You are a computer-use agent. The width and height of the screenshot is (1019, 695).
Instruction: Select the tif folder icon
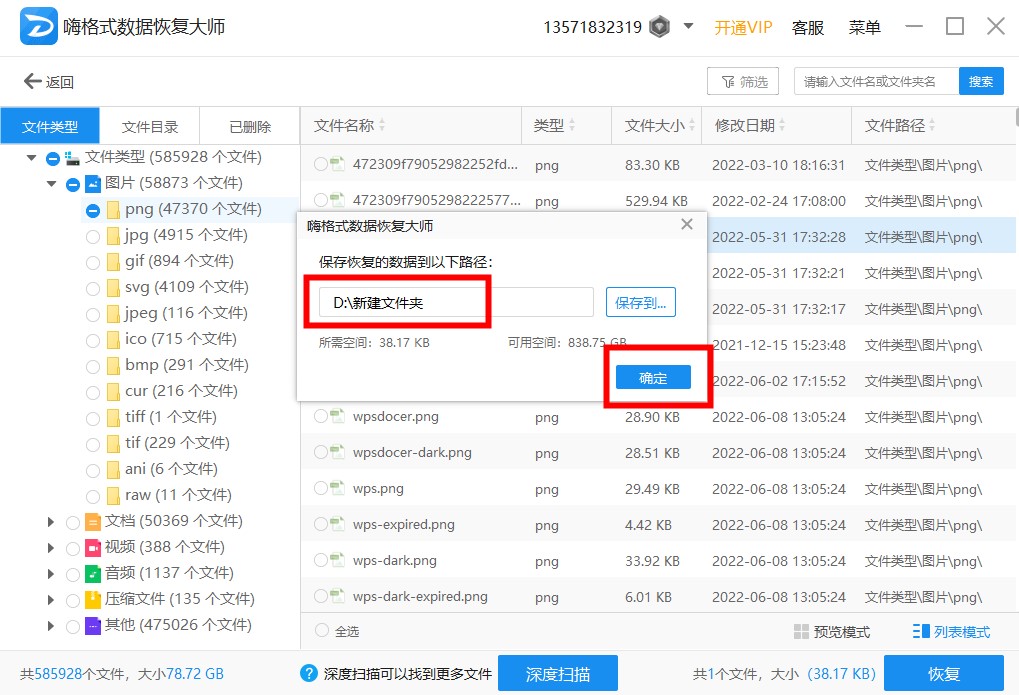[x=113, y=443]
